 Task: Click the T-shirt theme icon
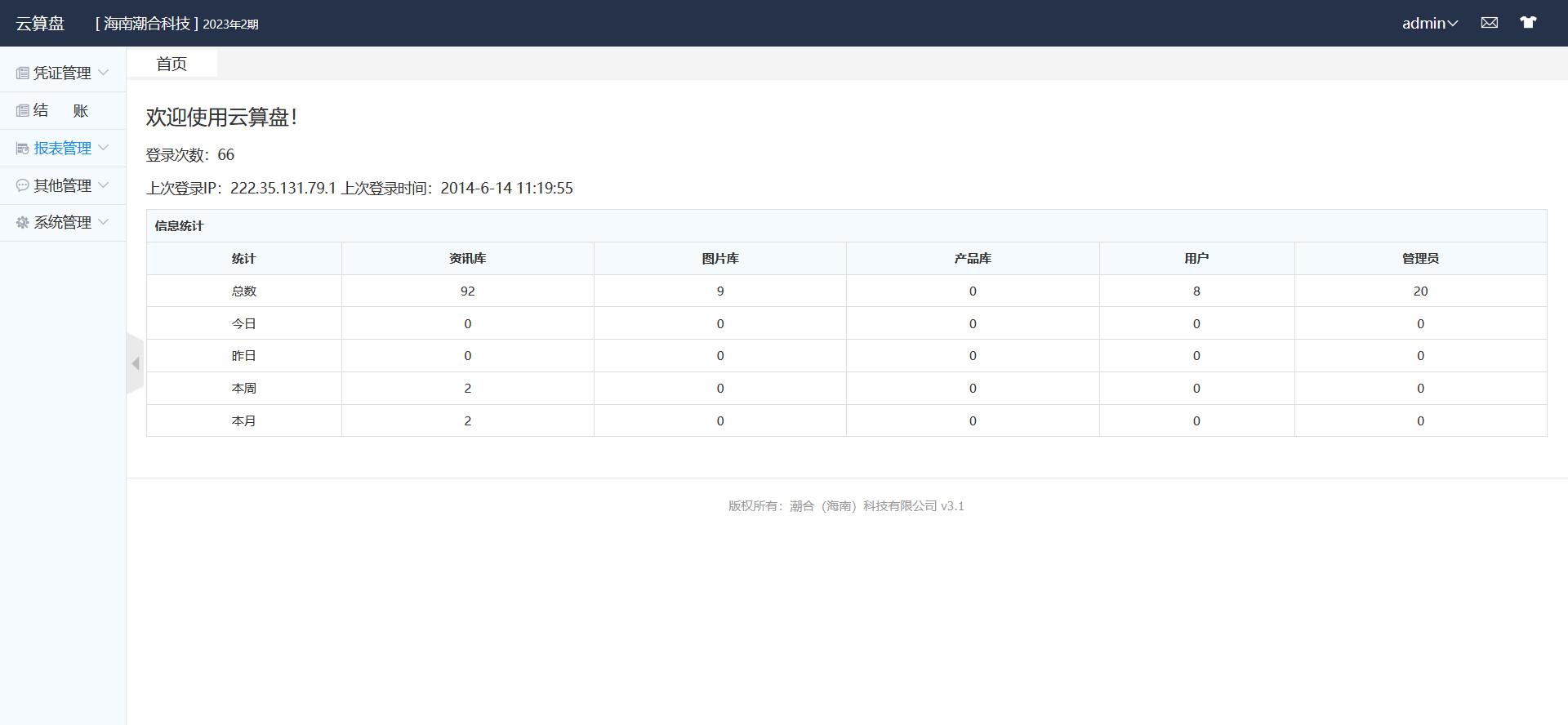click(1528, 23)
